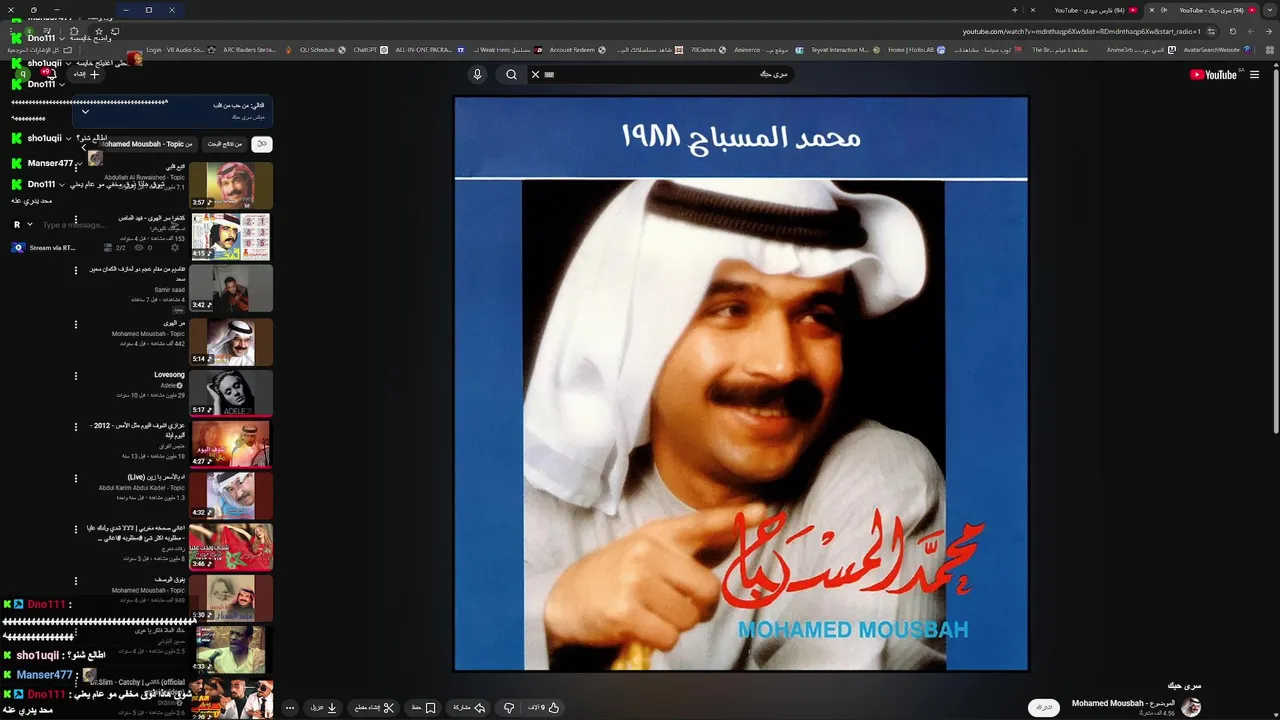
Task: Click the browser address bar URL
Action: pos(1080,31)
